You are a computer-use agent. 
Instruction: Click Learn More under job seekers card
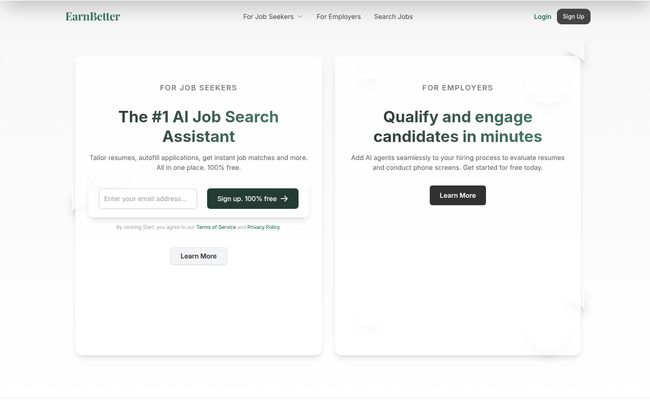(x=199, y=256)
